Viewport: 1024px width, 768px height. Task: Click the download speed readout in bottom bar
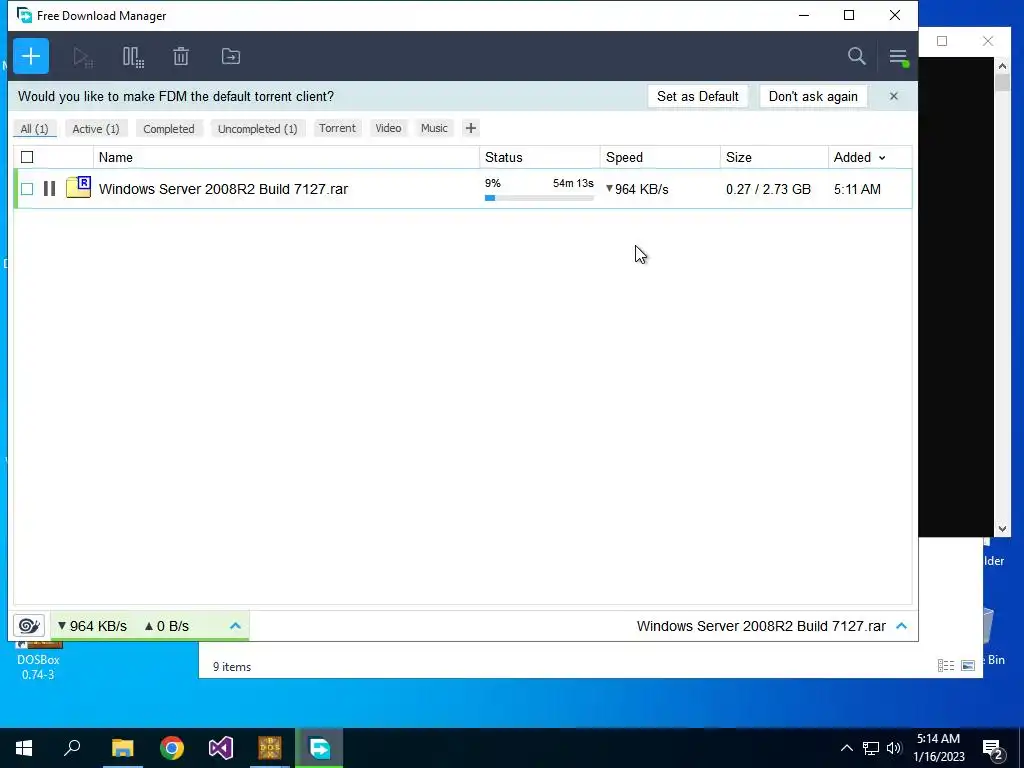(x=92, y=626)
